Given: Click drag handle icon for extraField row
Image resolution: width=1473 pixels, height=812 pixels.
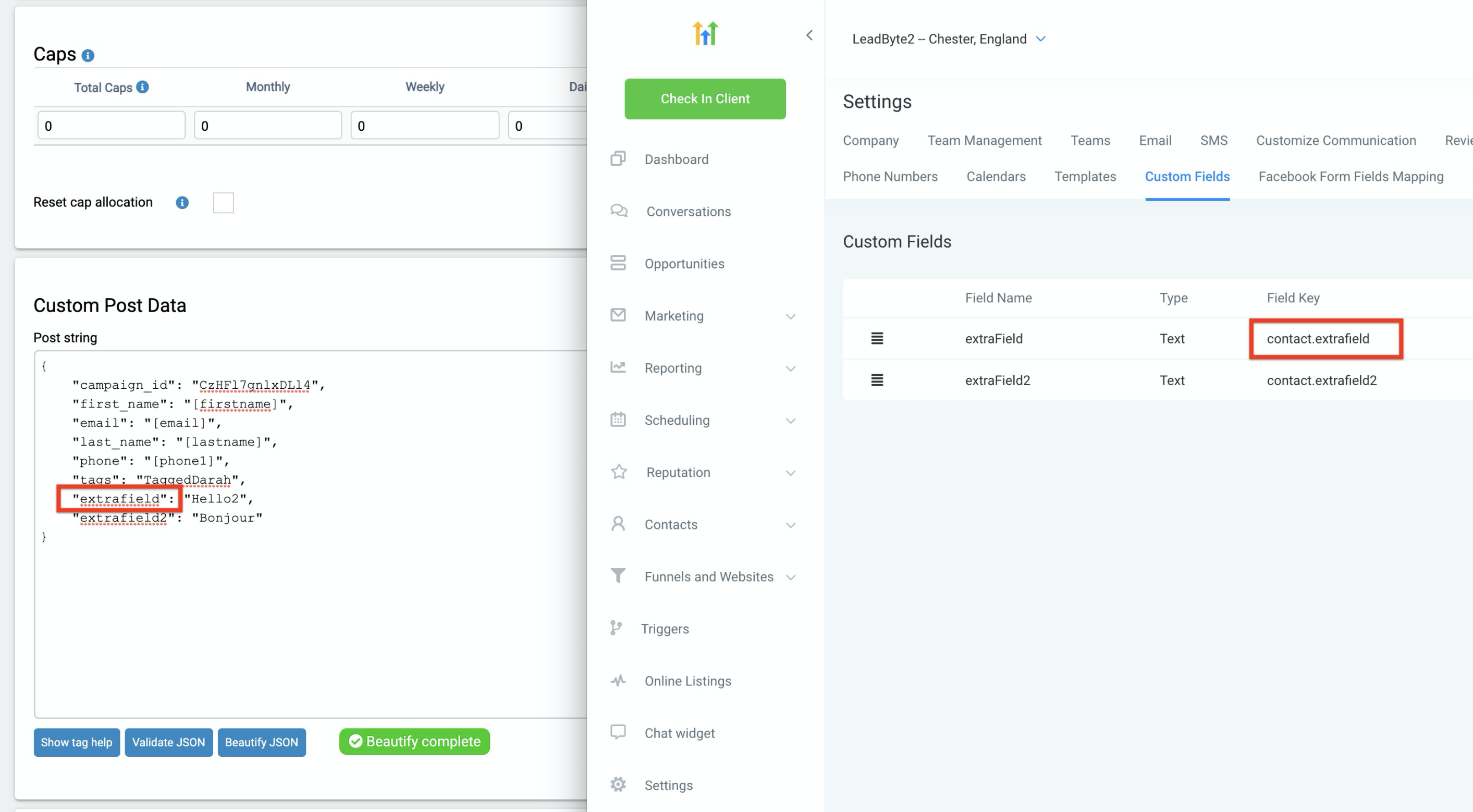Looking at the screenshot, I should pyautogui.click(x=877, y=339).
